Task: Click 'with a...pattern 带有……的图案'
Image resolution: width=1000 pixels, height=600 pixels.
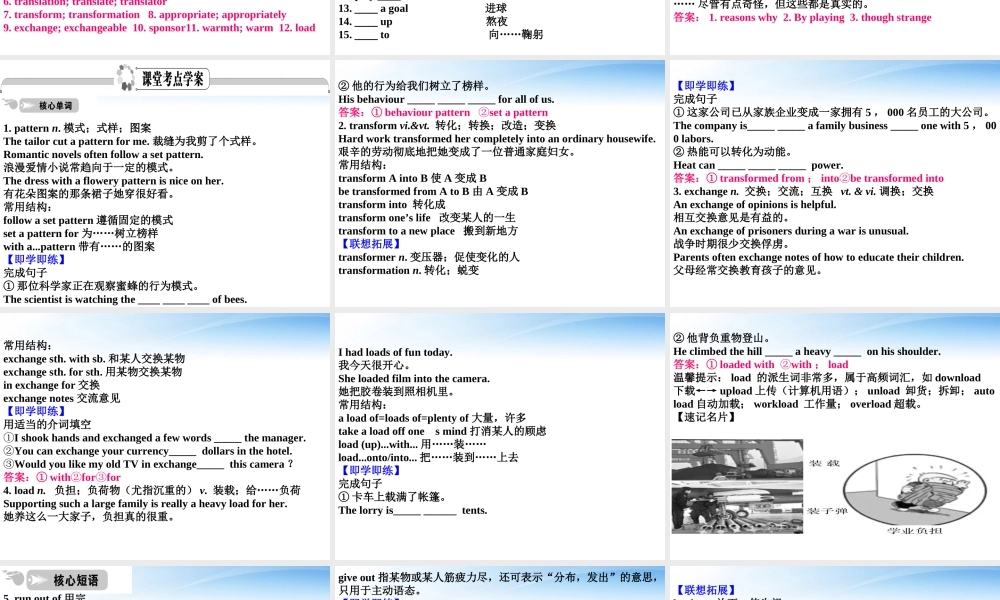Action: click(79, 246)
